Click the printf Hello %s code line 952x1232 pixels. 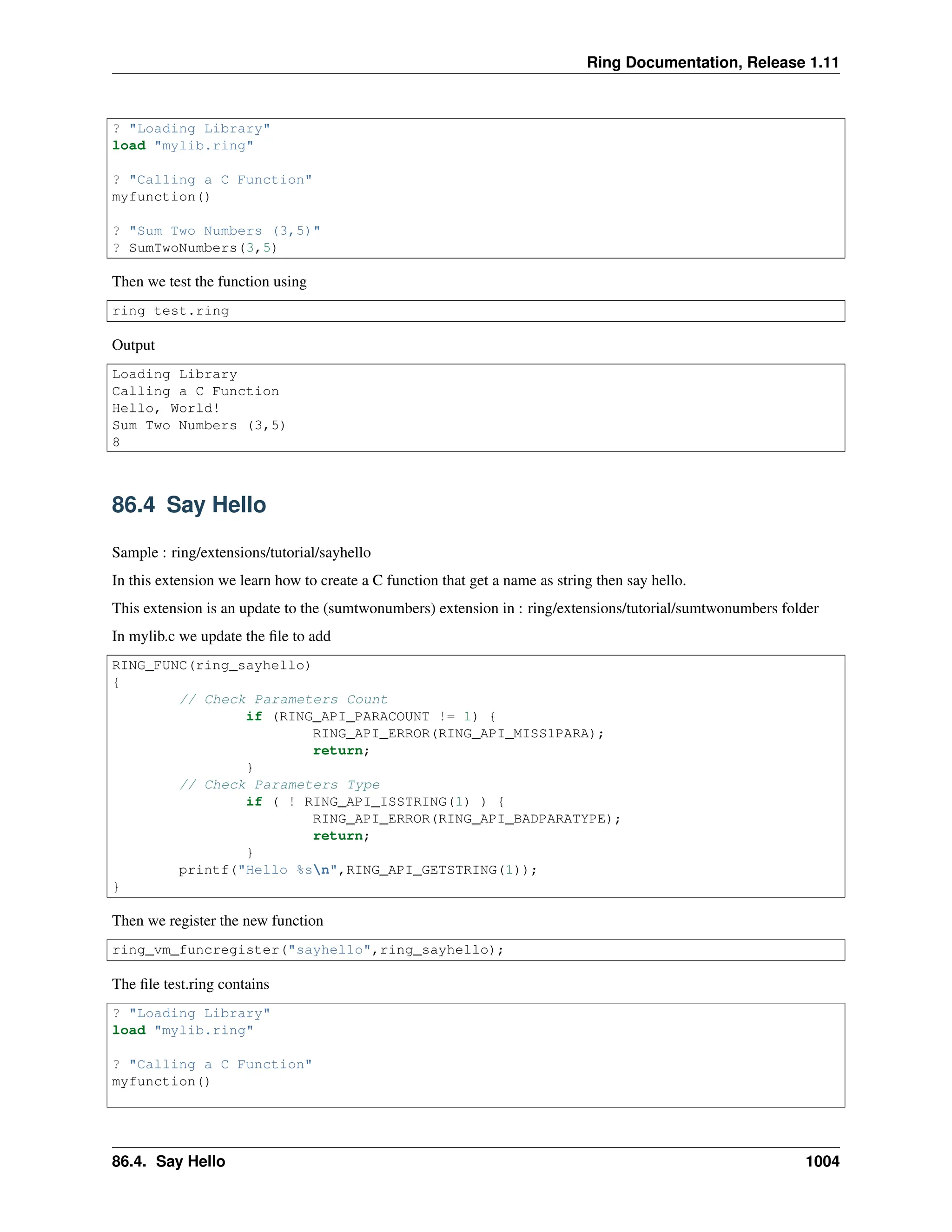coord(357,870)
